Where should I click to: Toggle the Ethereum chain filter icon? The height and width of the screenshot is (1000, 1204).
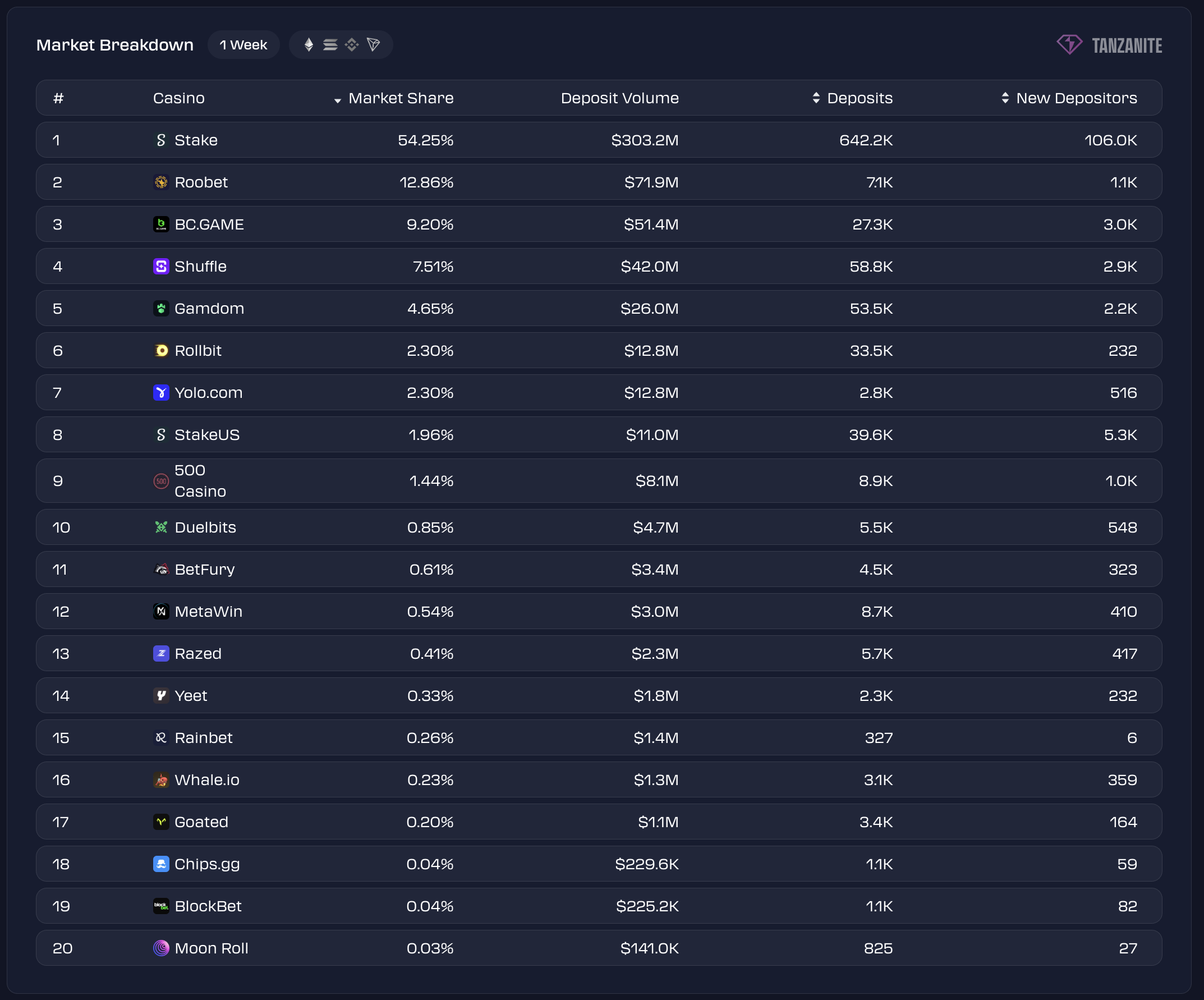pos(309,45)
